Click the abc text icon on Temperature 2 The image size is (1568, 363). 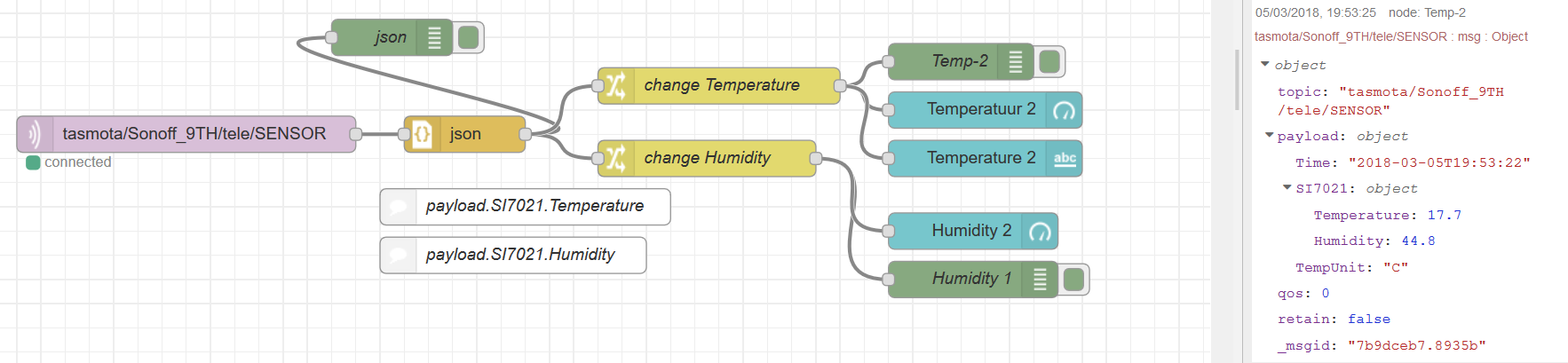tap(1064, 159)
